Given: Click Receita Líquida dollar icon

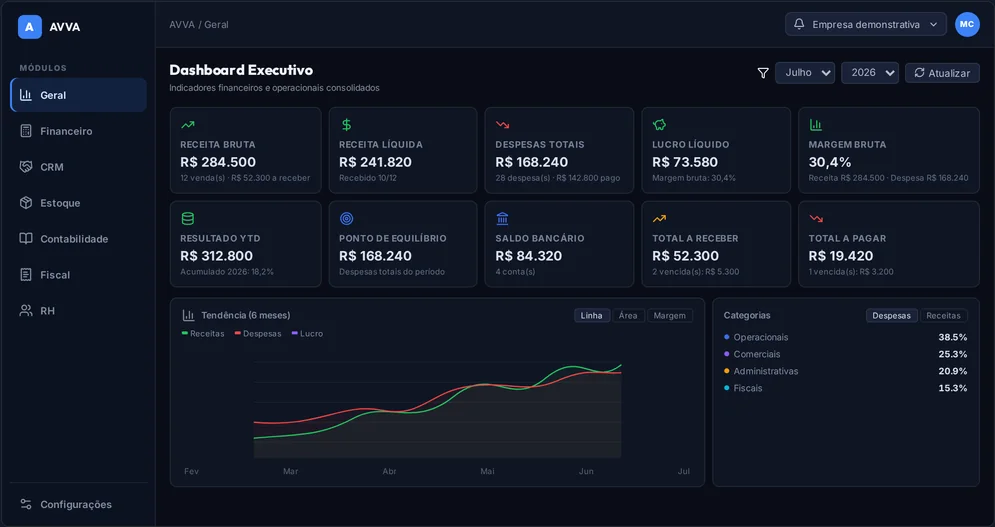Looking at the screenshot, I should [x=346, y=124].
